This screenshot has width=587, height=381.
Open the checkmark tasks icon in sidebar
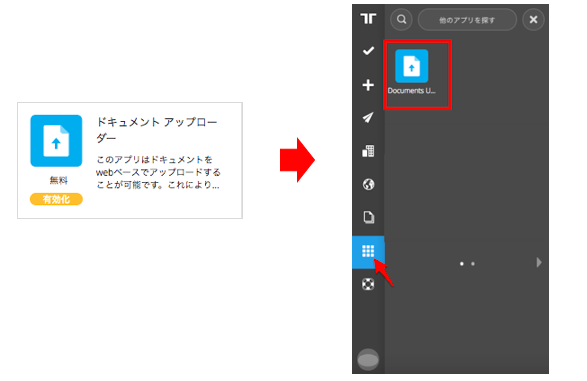tap(368, 51)
